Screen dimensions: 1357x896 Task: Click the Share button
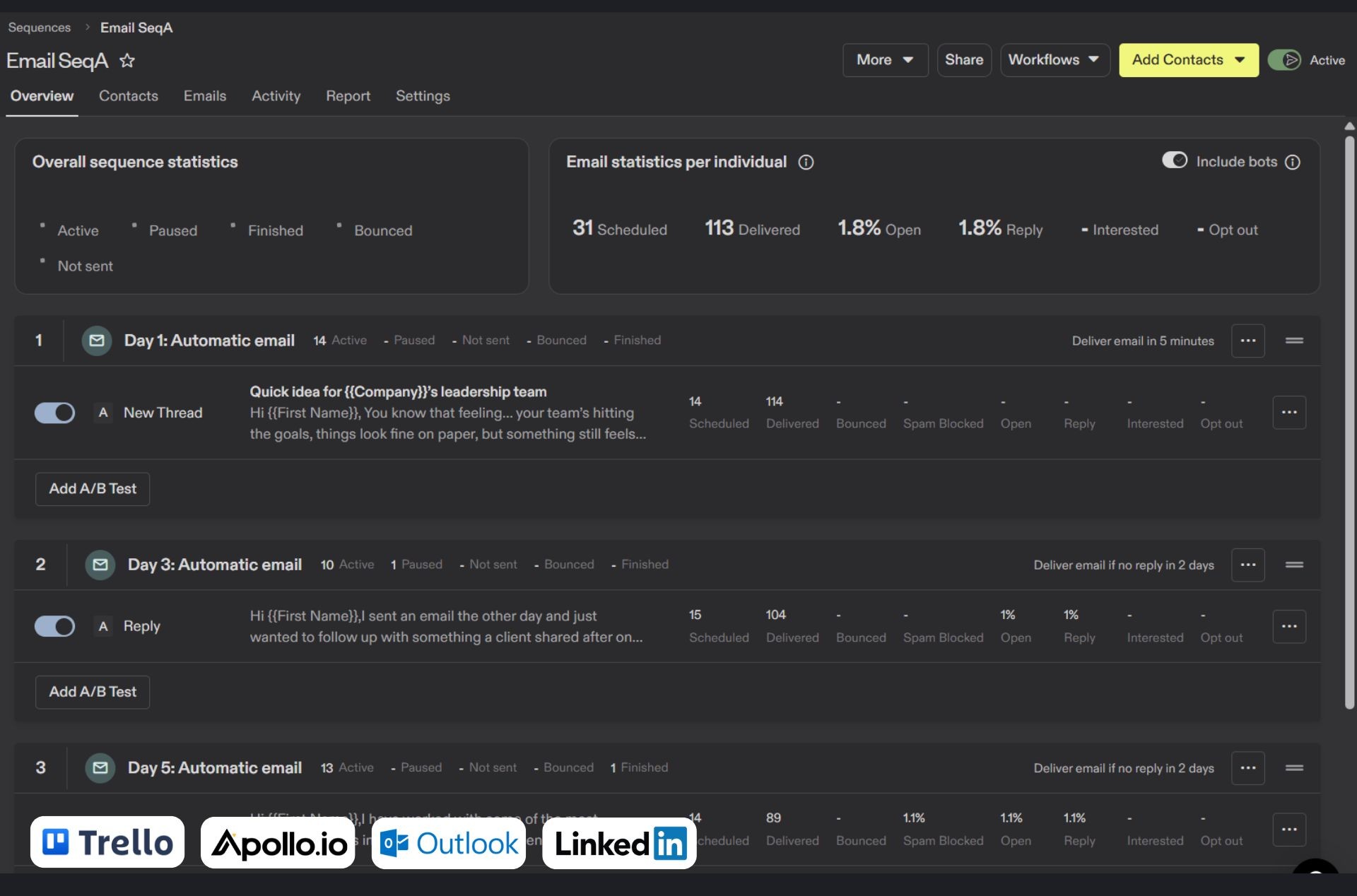pyautogui.click(x=963, y=60)
